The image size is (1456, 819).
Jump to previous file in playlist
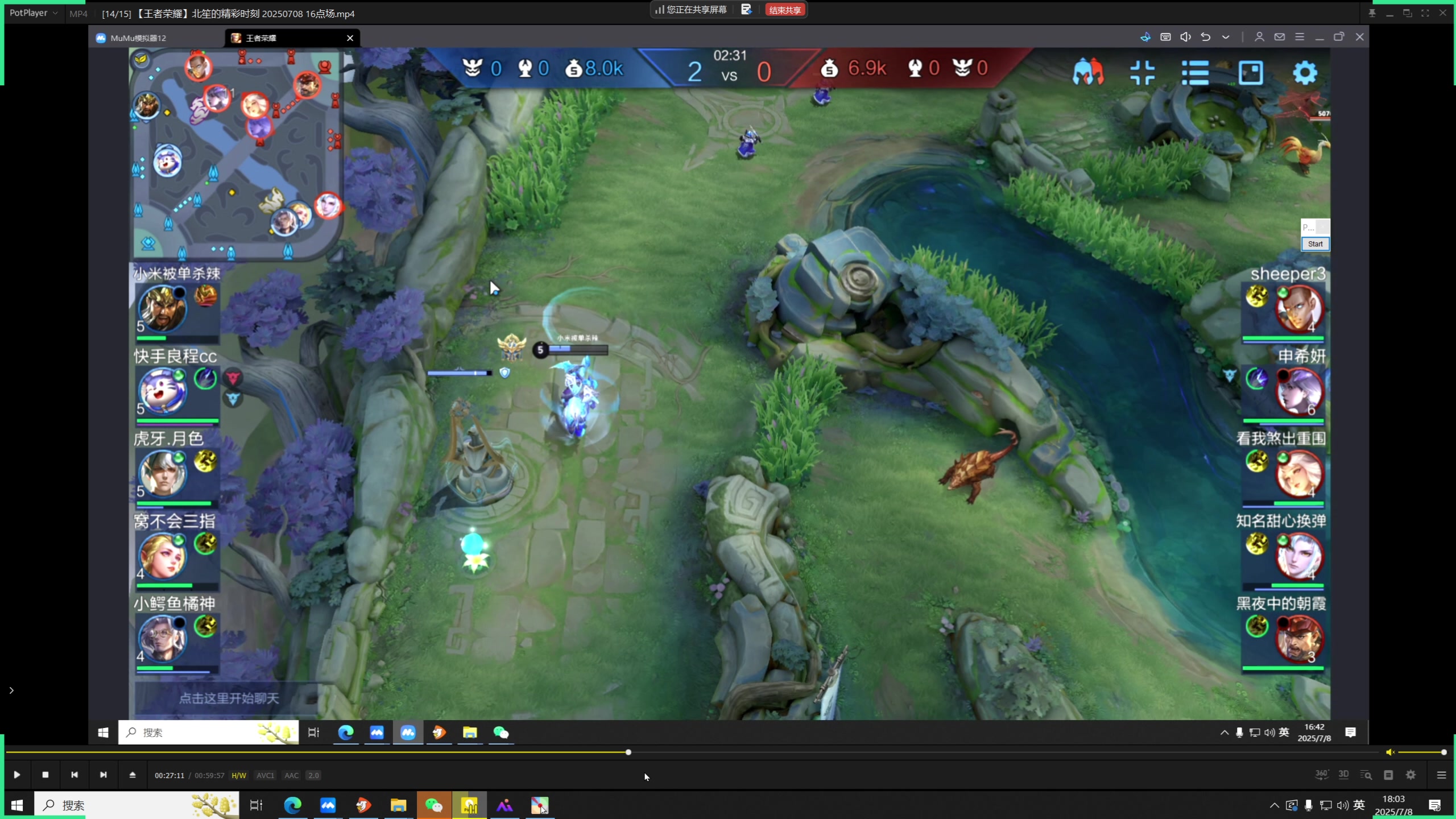pos(75,775)
